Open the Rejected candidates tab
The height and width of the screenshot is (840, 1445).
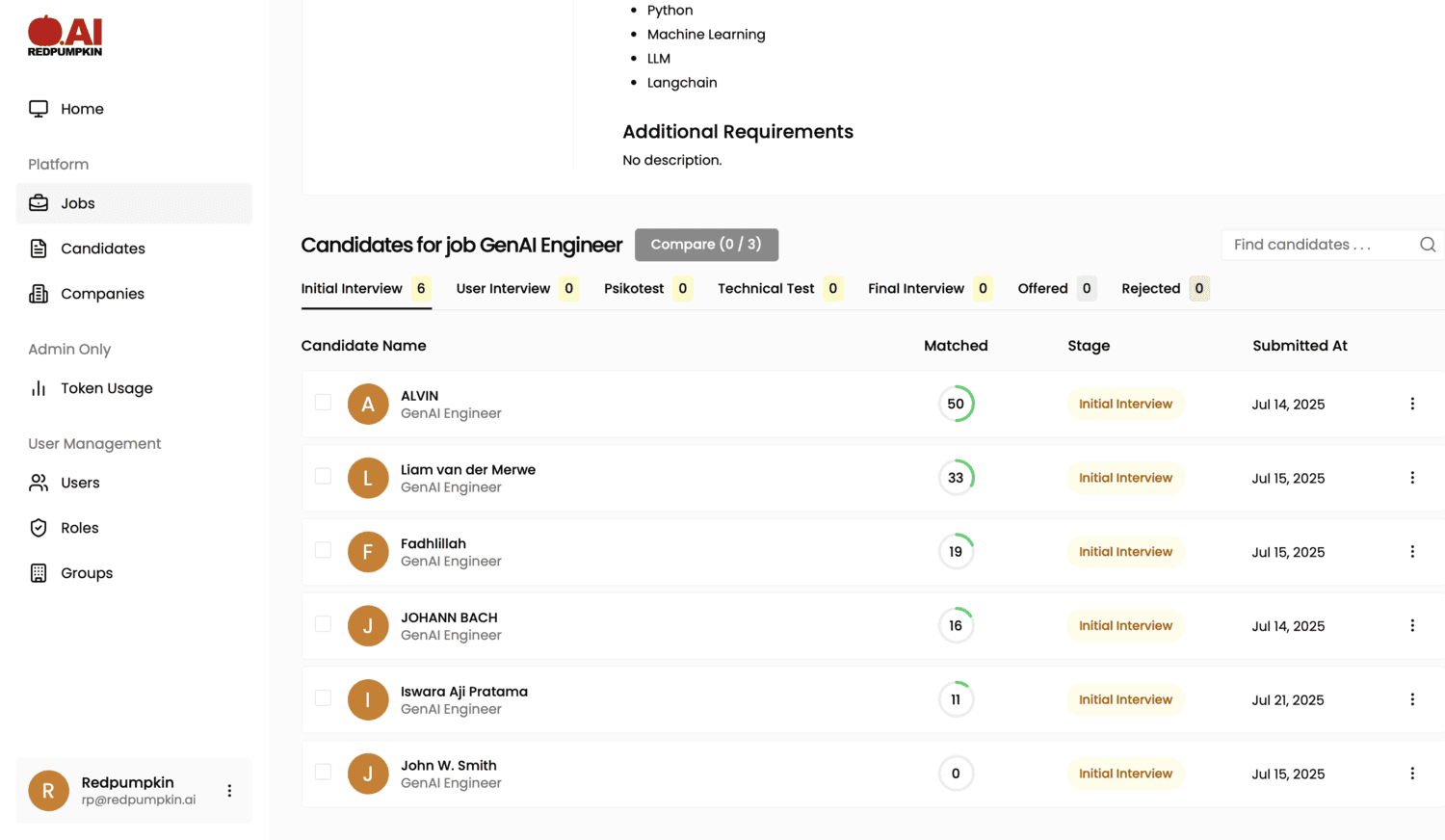(1151, 288)
